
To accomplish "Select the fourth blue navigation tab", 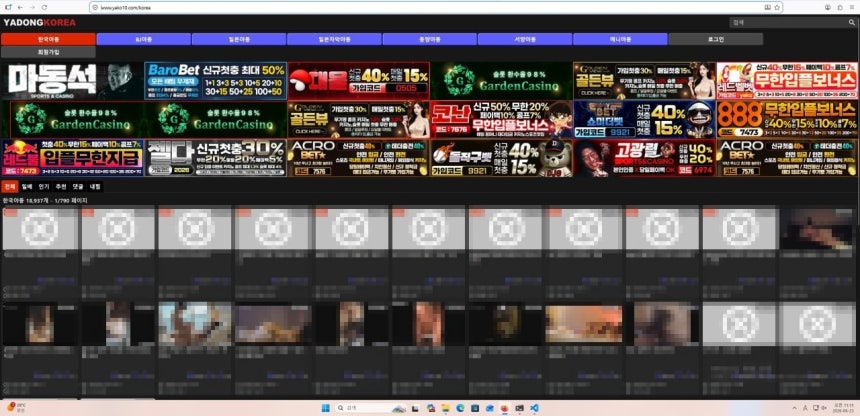I will [335, 39].
